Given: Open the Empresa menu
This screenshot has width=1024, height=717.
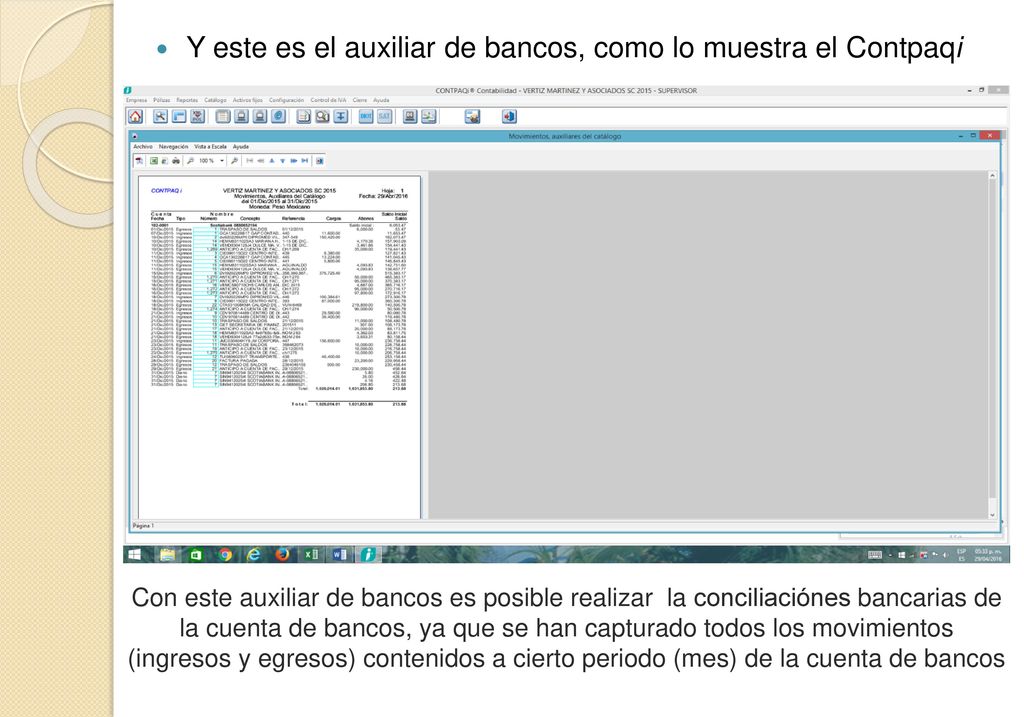Looking at the screenshot, I should pyautogui.click(x=136, y=100).
